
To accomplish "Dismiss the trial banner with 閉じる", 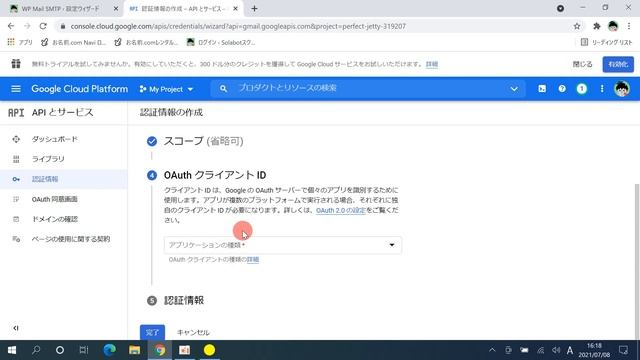I will [x=582, y=64].
